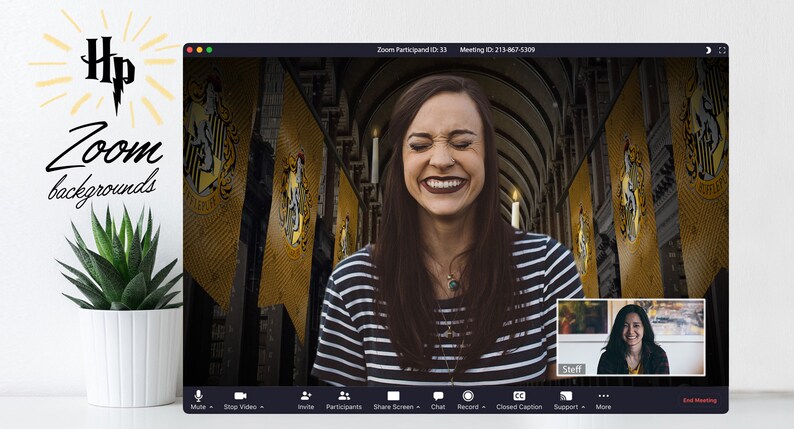This screenshot has width=794, height=429.
Task: Close the Zoom window with the red button
Action: [190, 50]
